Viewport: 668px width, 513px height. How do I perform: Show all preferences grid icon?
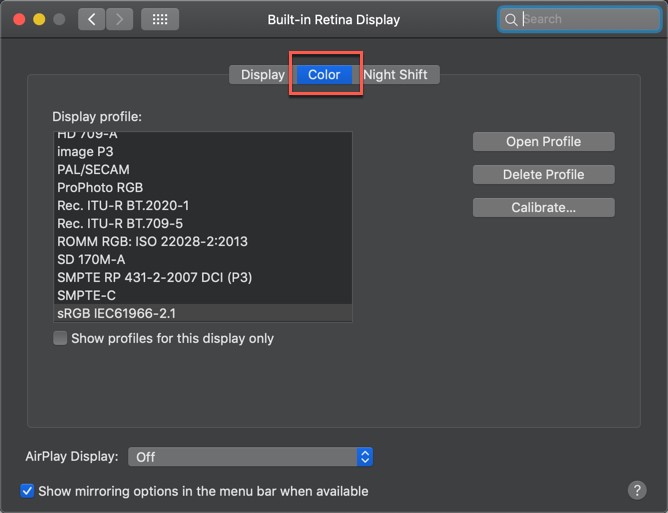160,19
